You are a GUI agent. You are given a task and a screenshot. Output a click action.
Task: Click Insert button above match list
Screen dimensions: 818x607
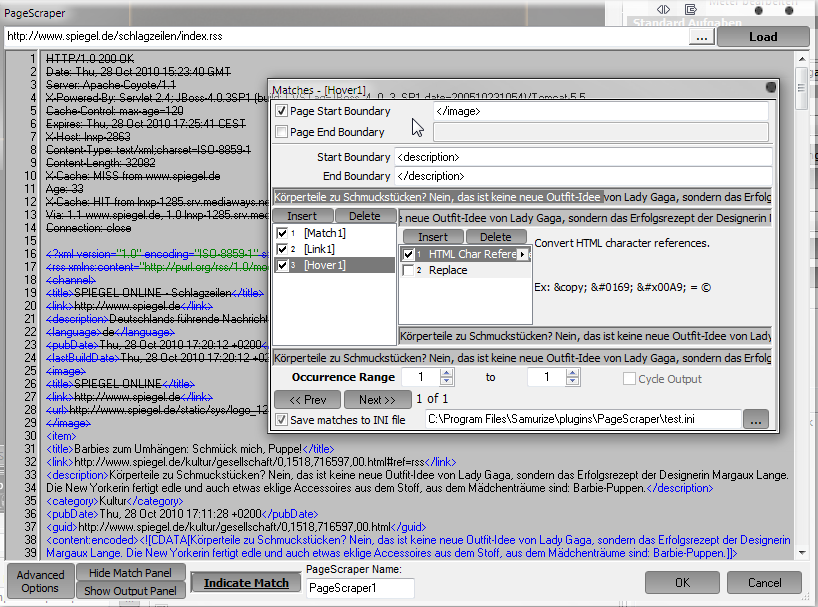click(302, 216)
